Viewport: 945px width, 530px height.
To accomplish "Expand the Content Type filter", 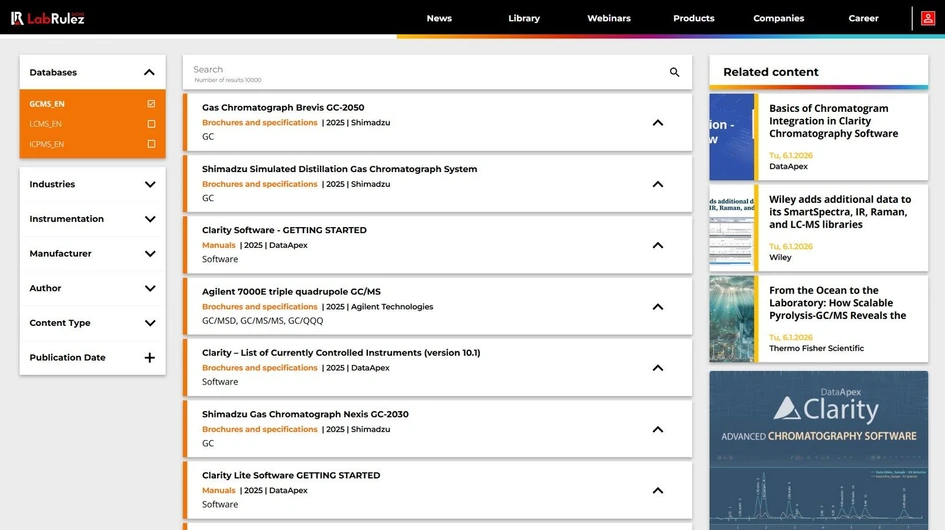I will [150, 323].
